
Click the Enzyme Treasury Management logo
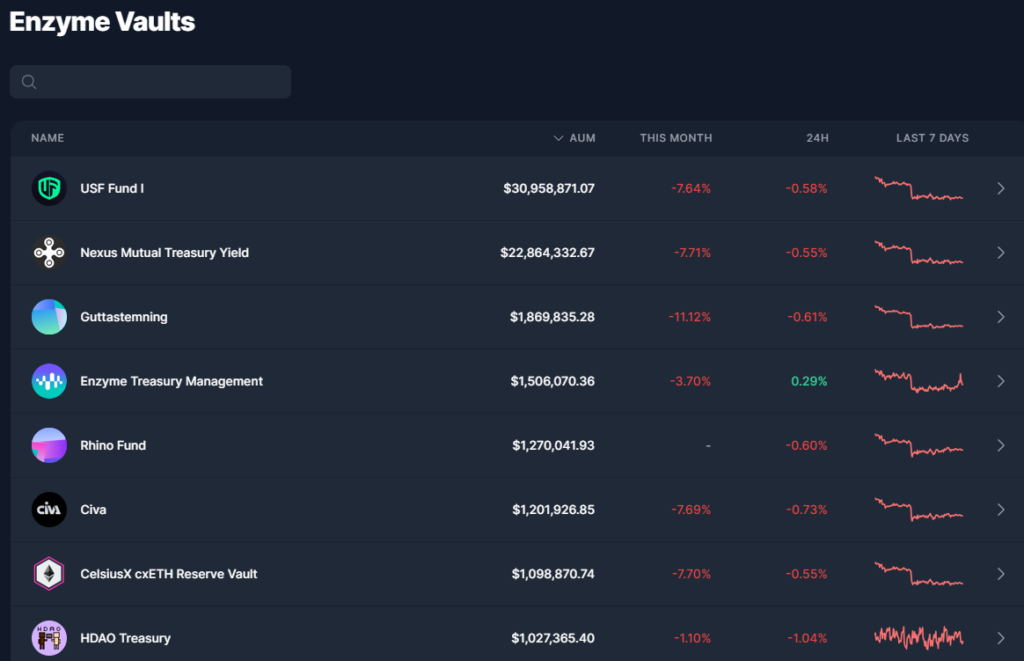pos(49,381)
